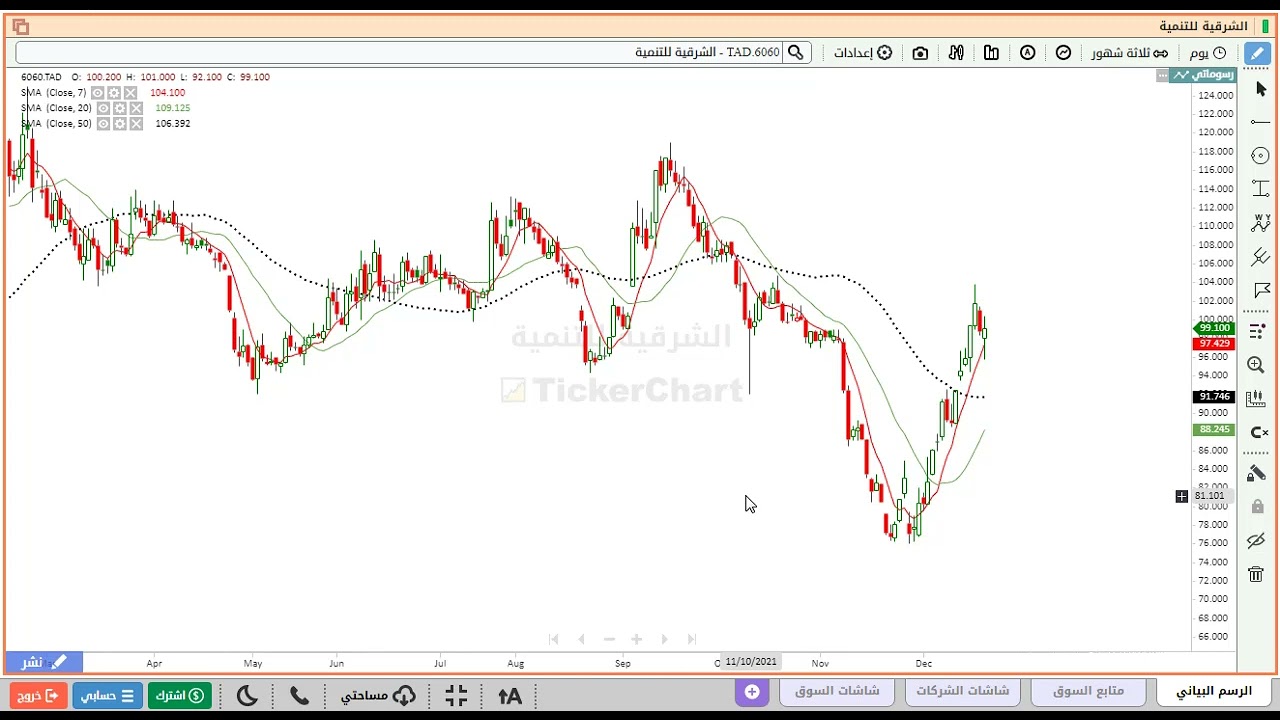Switch to the متابع السوق tab
Viewport: 1280px width, 720px height.
pos(1088,691)
